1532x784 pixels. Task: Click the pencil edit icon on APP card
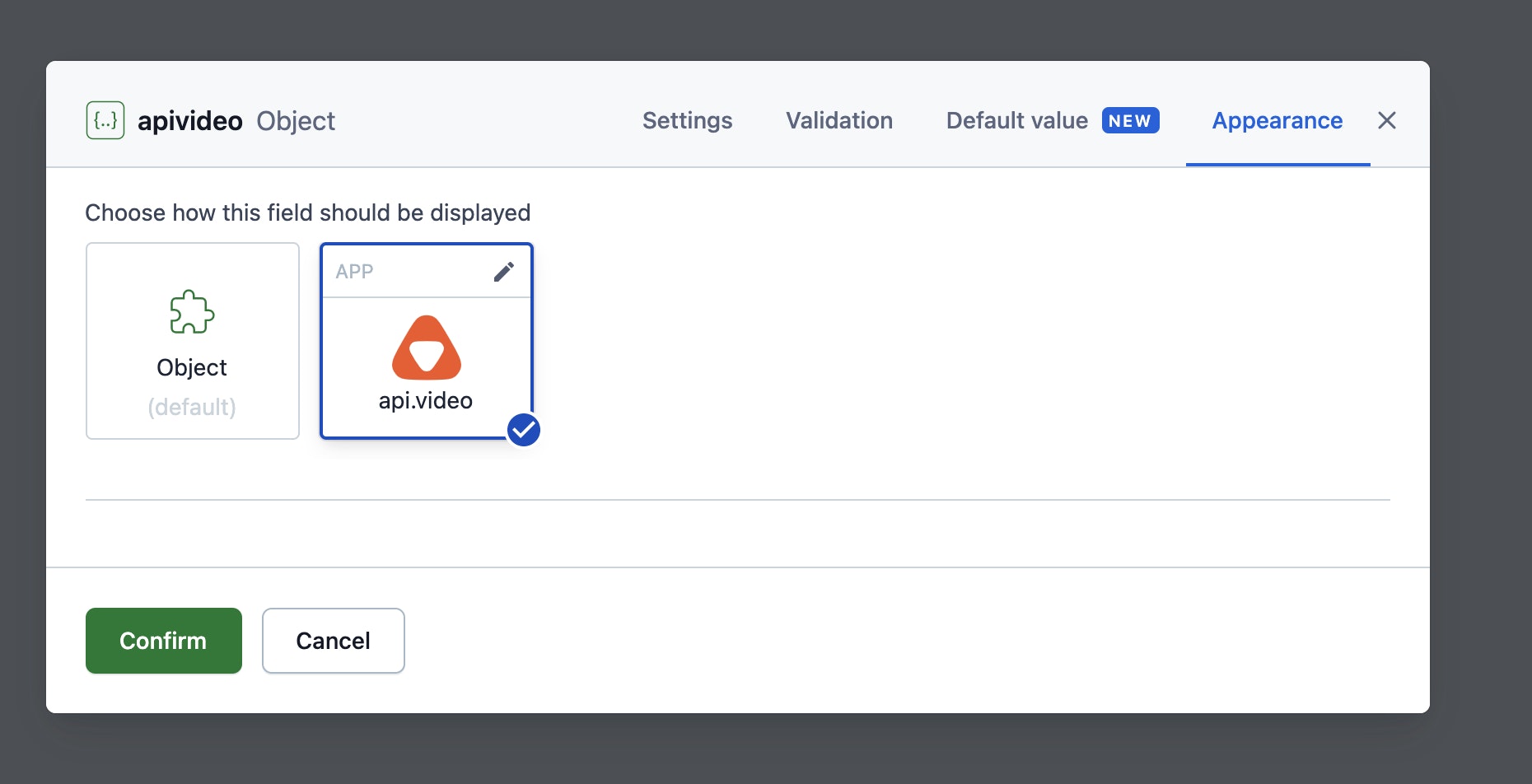pyautogui.click(x=504, y=272)
